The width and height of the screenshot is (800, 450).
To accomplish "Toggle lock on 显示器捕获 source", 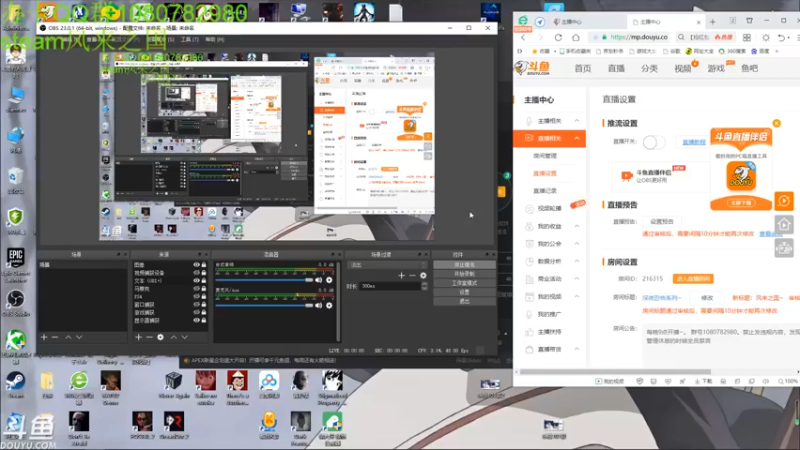I will (204, 320).
